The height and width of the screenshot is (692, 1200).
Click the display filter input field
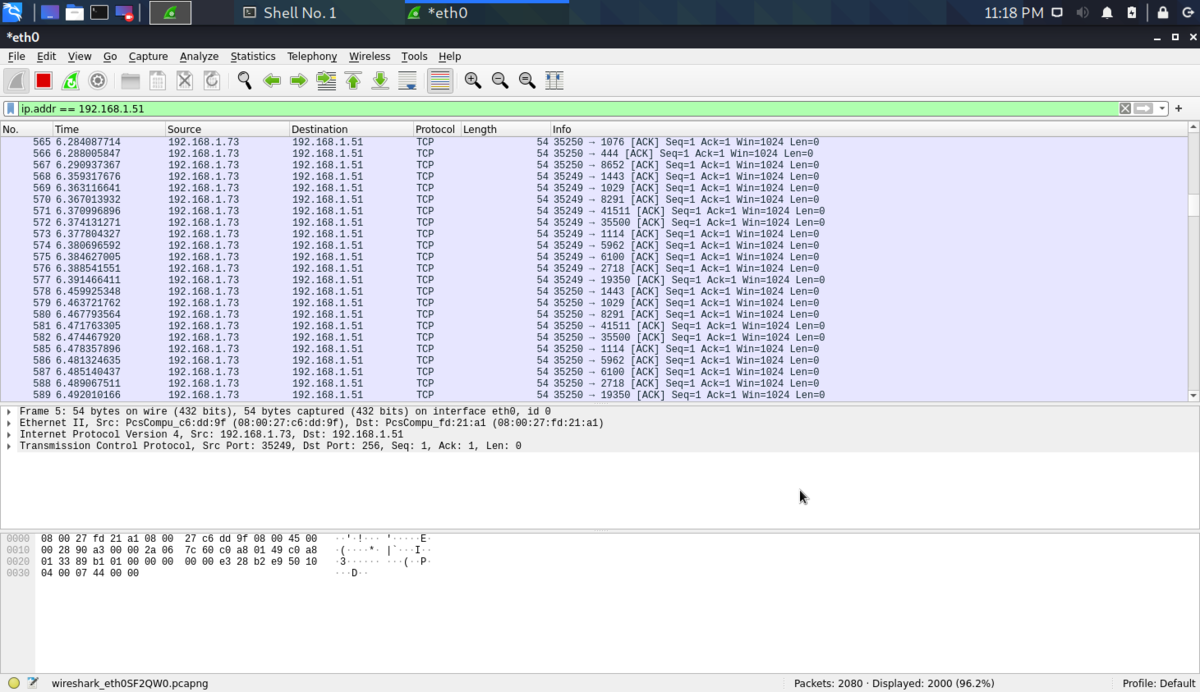567,109
